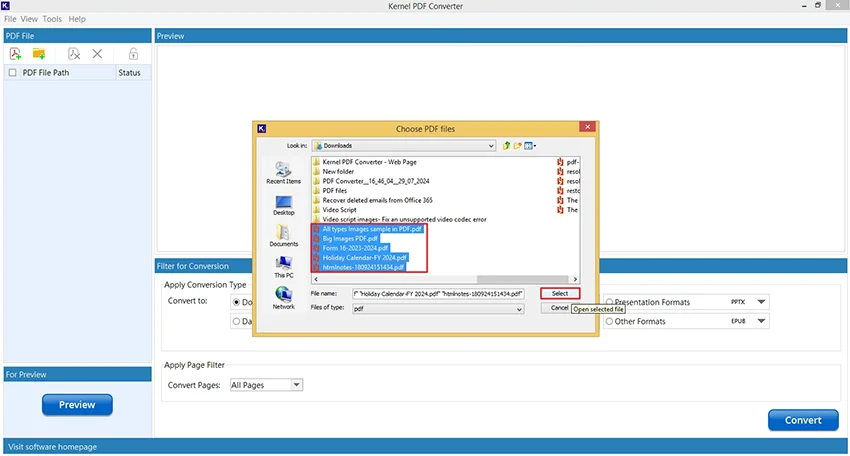The width and height of the screenshot is (850, 456).
Task: Click the Create New Folder icon
Action: pos(518,145)
